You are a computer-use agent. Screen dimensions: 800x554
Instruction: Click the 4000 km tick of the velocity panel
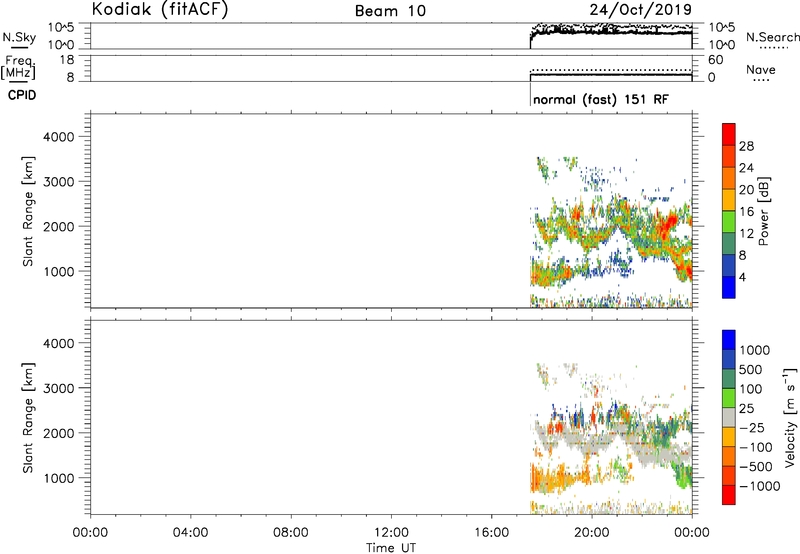(59, 343)
